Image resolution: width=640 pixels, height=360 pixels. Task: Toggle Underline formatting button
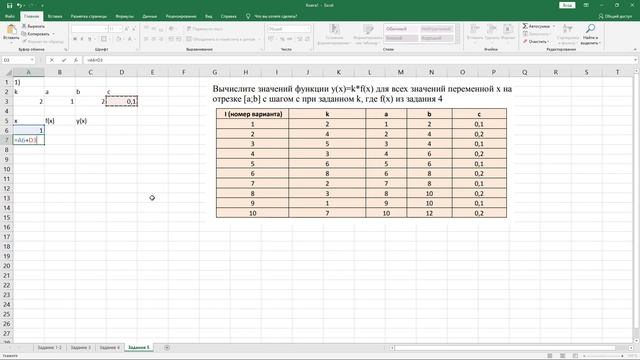89,39
